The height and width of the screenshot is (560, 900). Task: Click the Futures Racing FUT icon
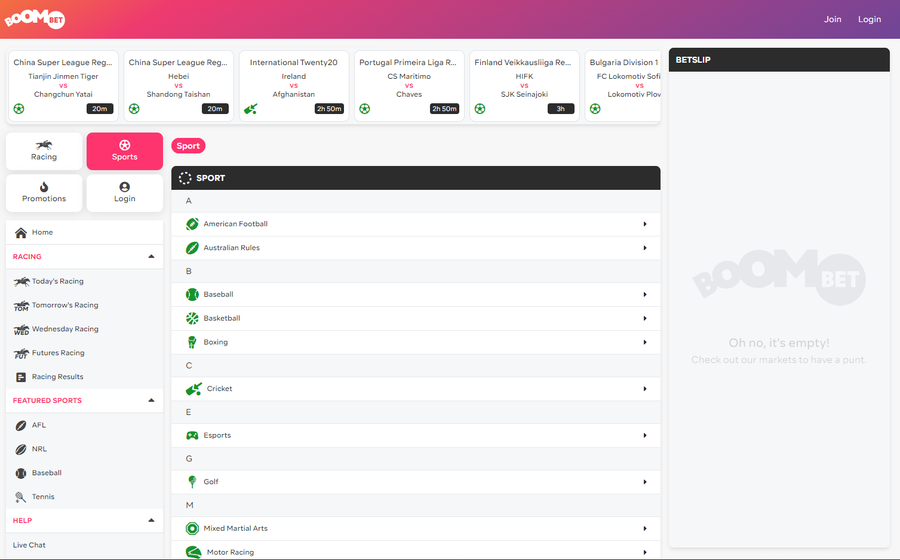click(x=21, y=353)
